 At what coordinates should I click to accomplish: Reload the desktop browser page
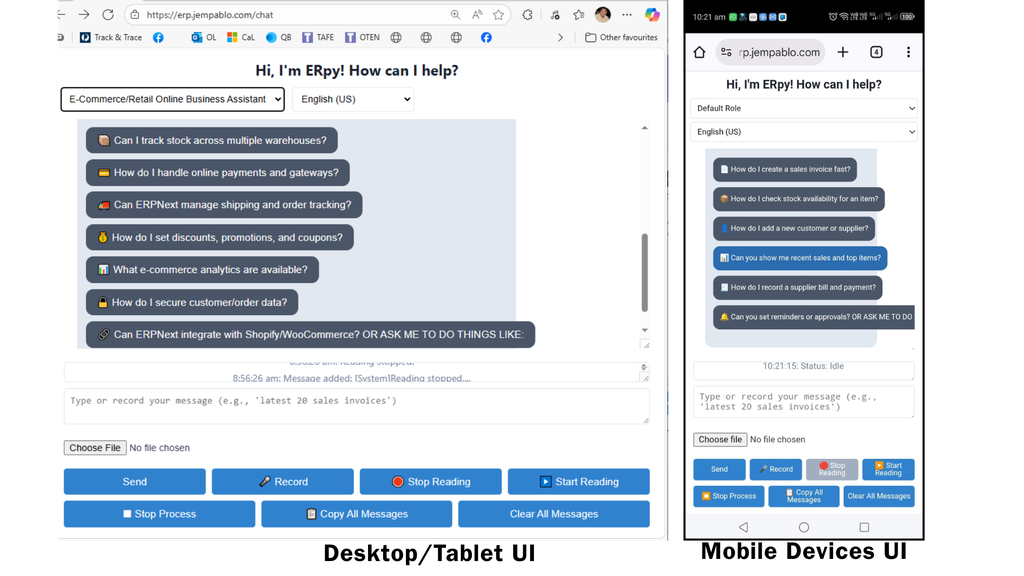pyautogui.click(x=108, y=14)
